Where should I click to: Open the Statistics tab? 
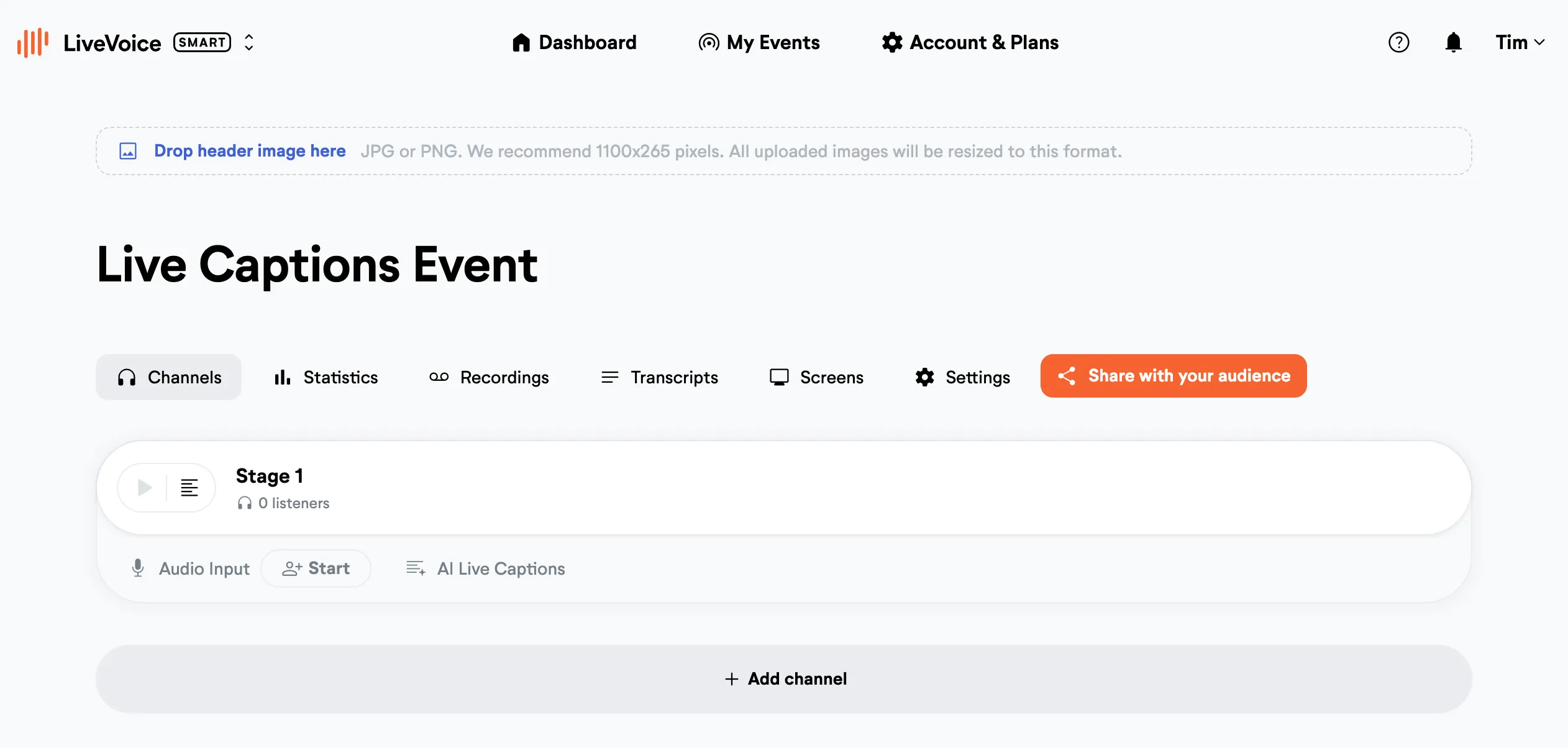(326, 377)
